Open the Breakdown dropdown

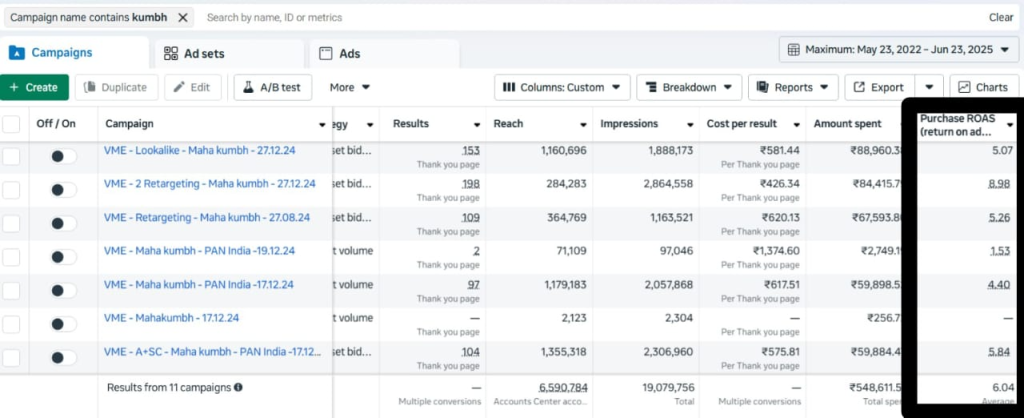[688, 88]
